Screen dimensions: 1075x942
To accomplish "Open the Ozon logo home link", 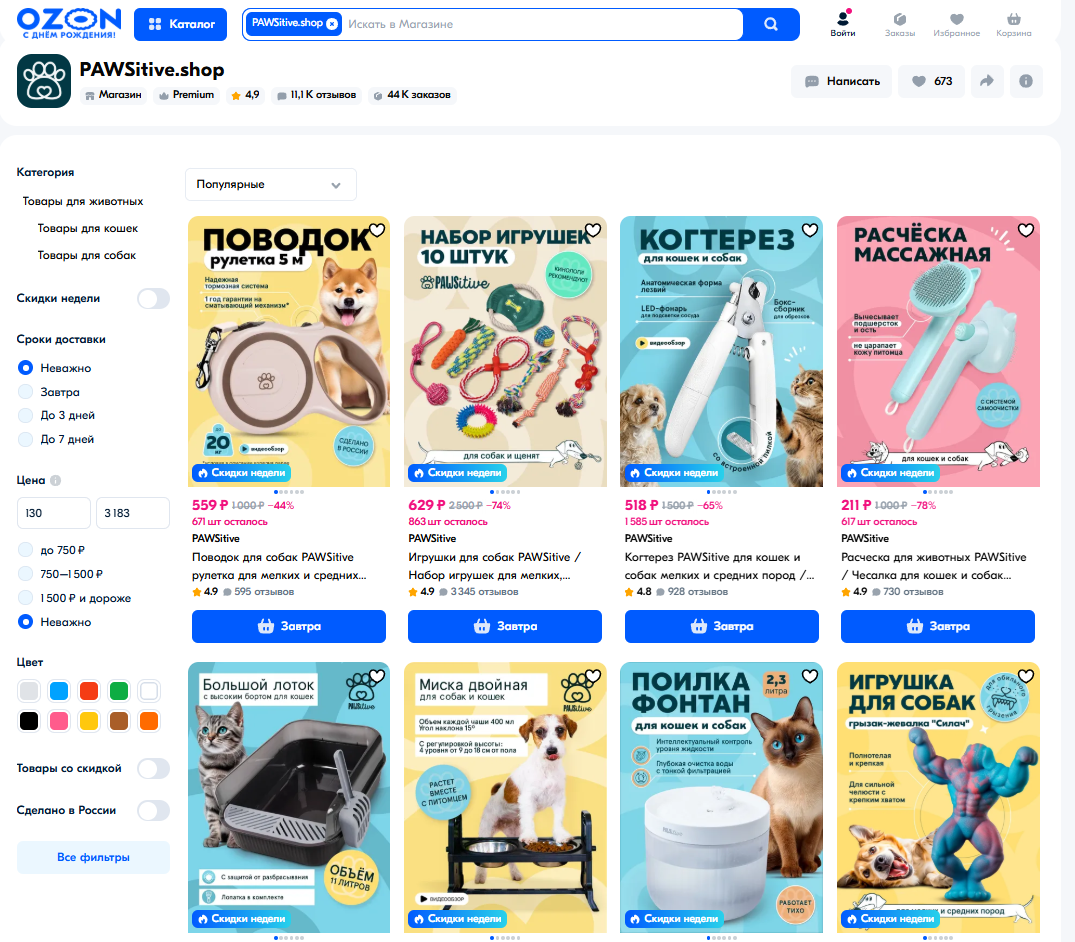I will click(69, 23).
